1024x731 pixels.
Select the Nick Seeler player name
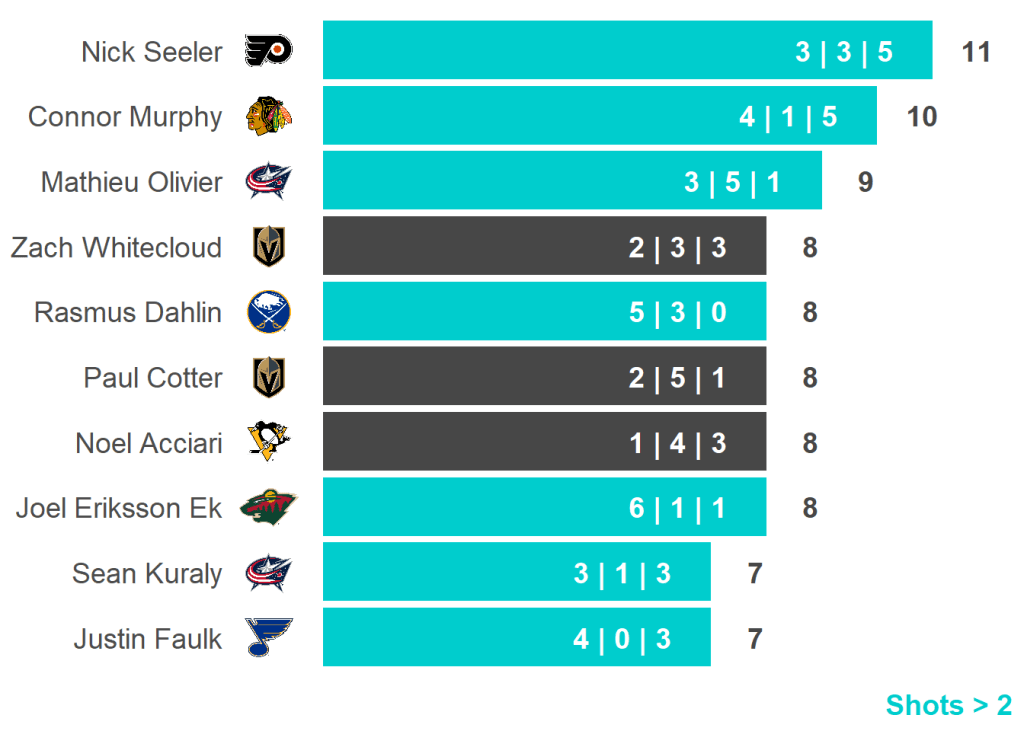152,52
